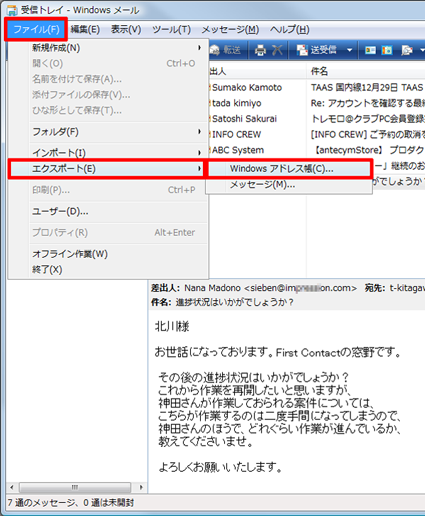Click the インポート(I) submenu arrow
Screen dimensions: 425x516
(199, 153)
